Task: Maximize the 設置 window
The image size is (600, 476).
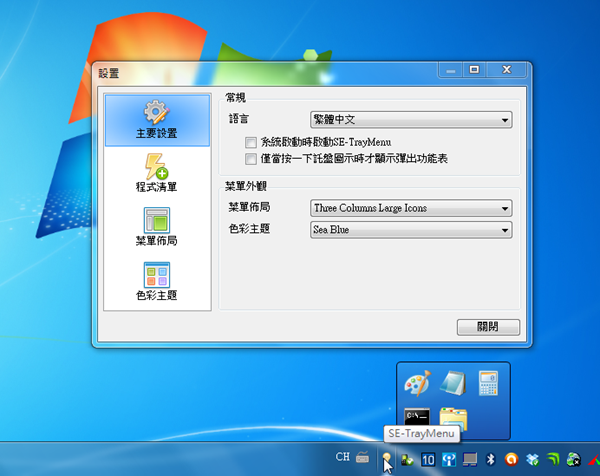Action: tap(474, 70)
